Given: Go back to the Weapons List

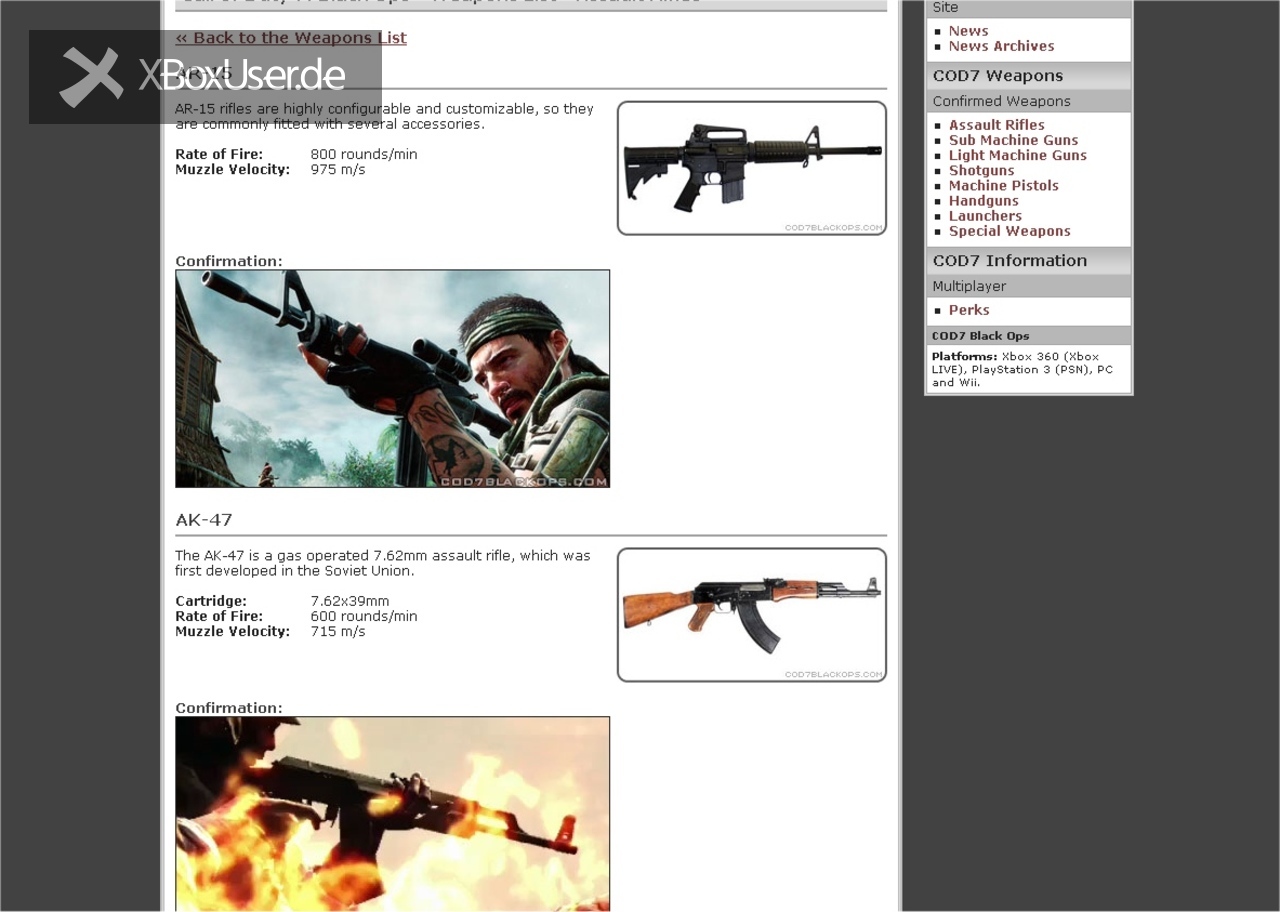Looking at the screenshot, I should 291,38.
